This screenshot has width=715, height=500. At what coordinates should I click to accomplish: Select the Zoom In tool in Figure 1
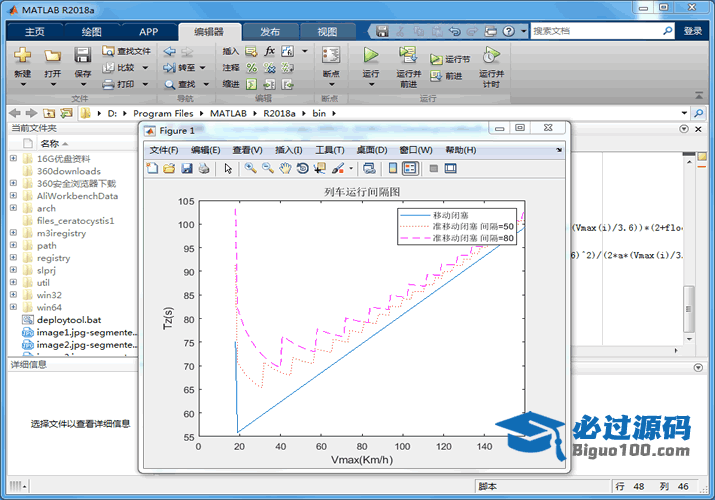click(250, 169)
